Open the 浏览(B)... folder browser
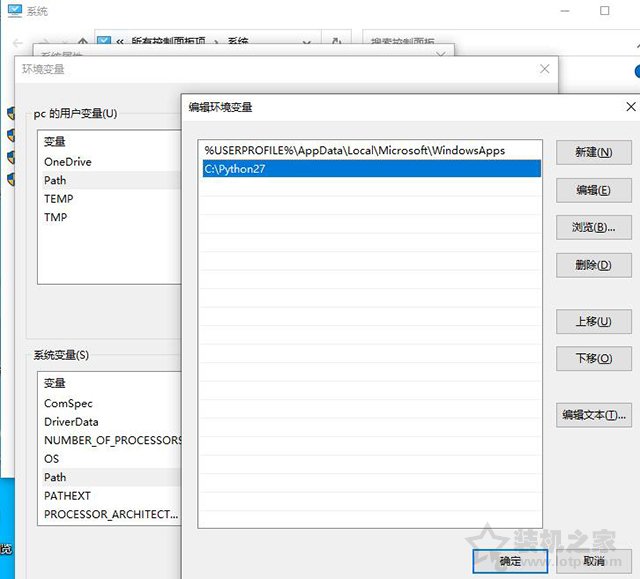Screen dimensions: 640x579 pos(593,228)
